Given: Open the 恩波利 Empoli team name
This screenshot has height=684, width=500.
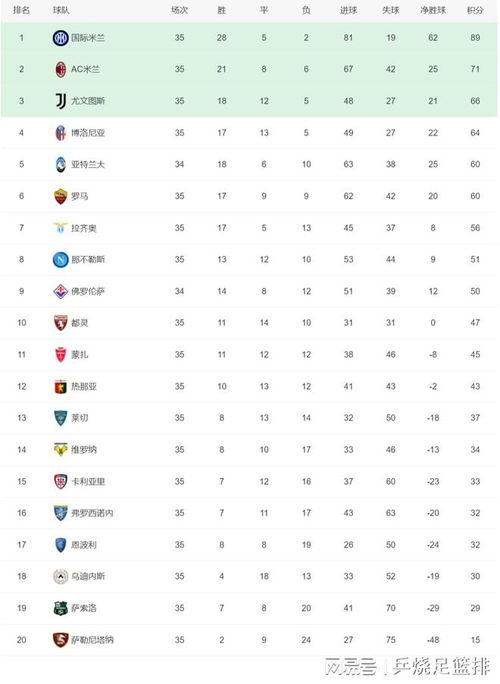Looking at the screenshot, I should click(84, 545).
